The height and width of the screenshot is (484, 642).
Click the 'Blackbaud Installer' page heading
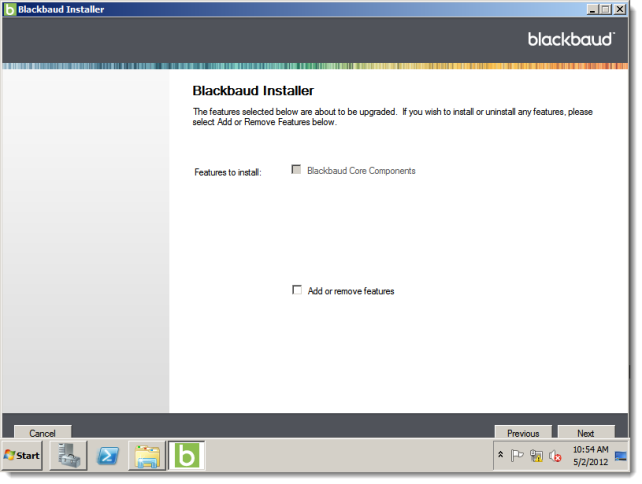[253, 90]
